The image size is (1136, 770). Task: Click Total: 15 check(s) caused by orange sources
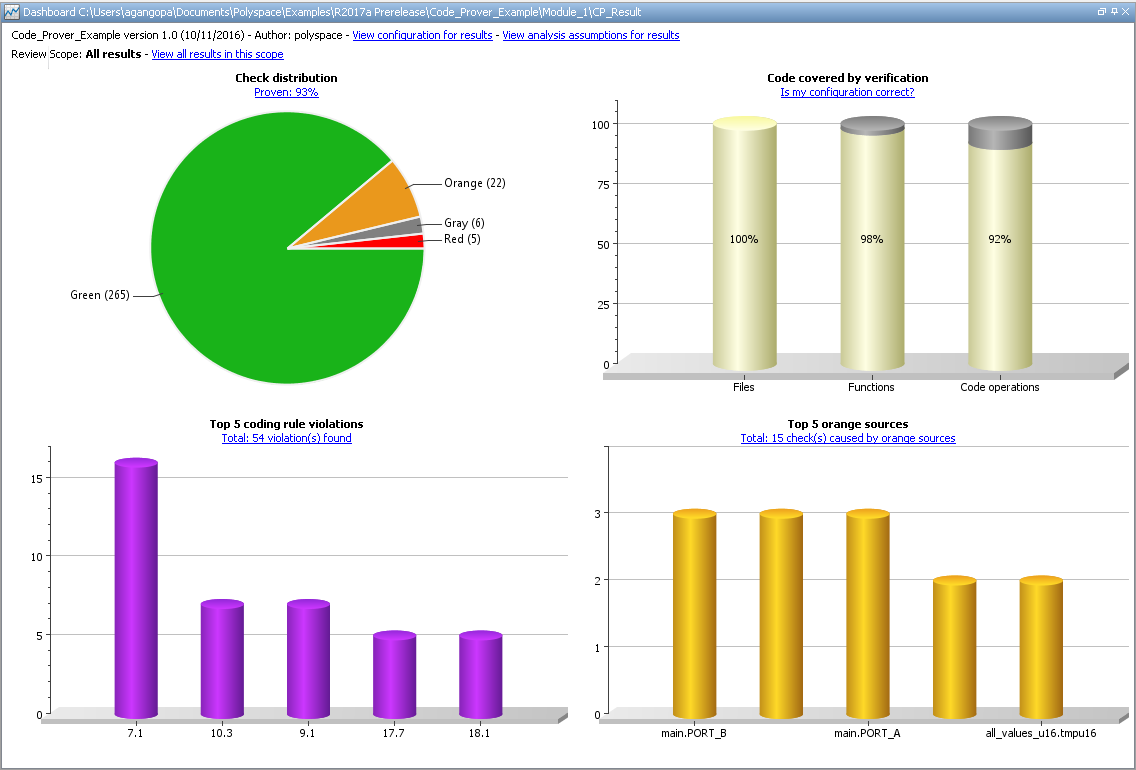click(x=847, y=438)
